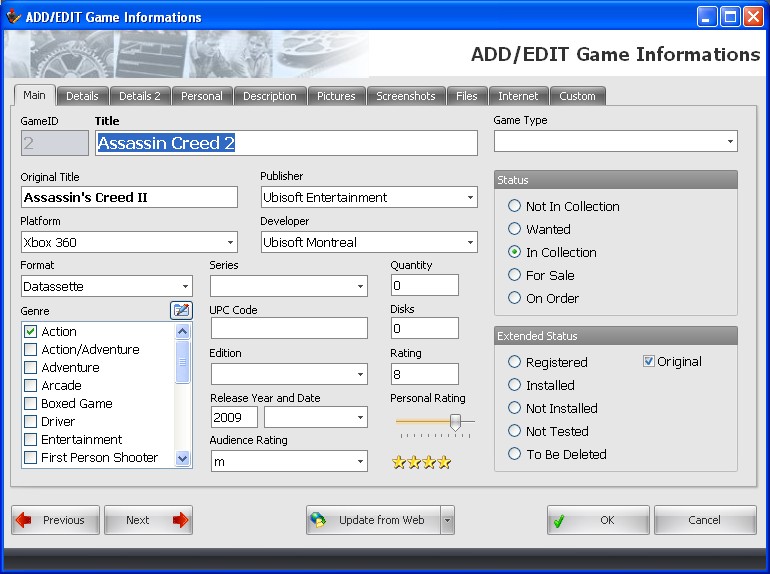Click the genre list scroll-down arrow
770x574 pixels.
tap(182, 458)
